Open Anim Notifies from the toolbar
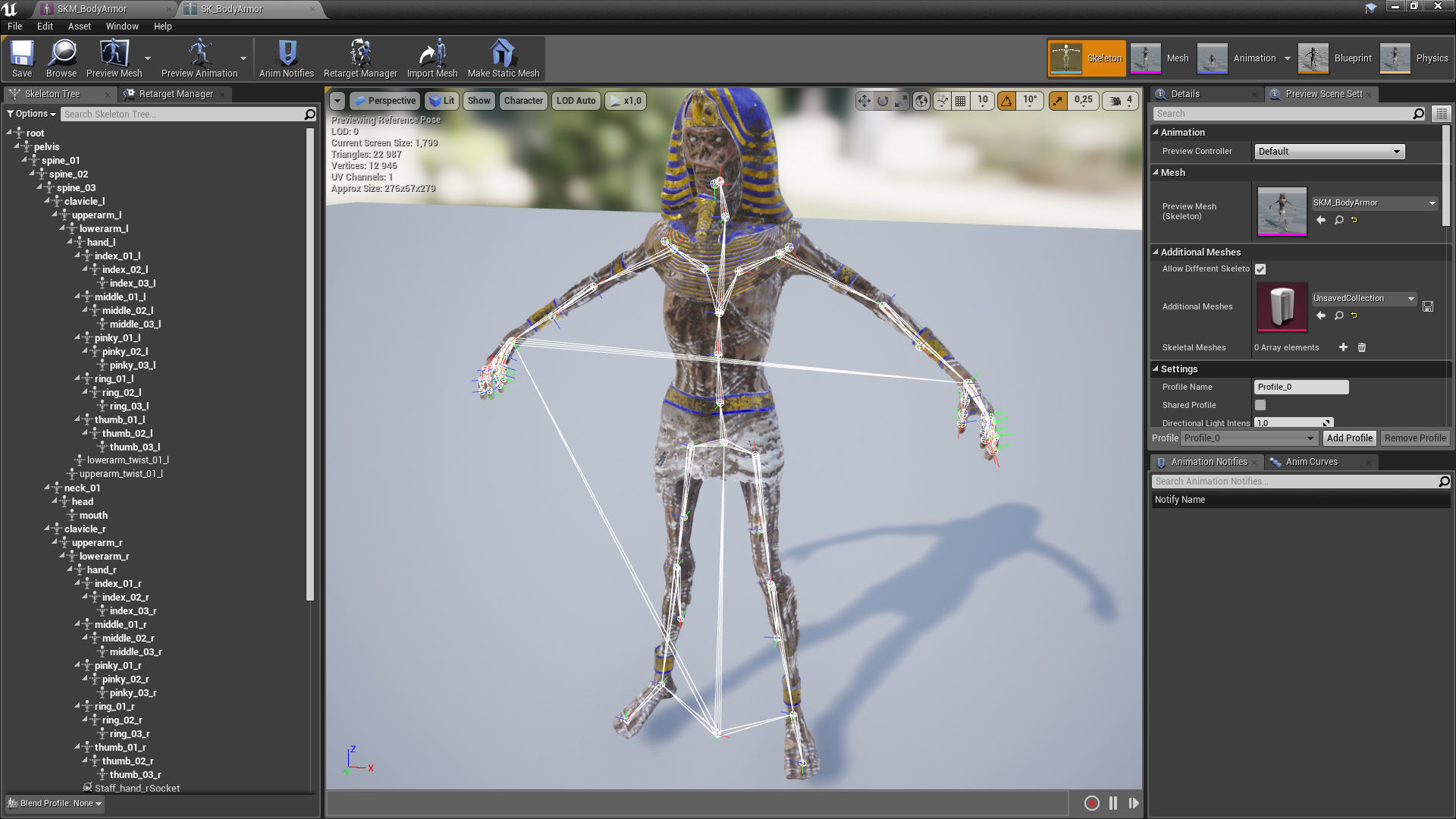 287,58
